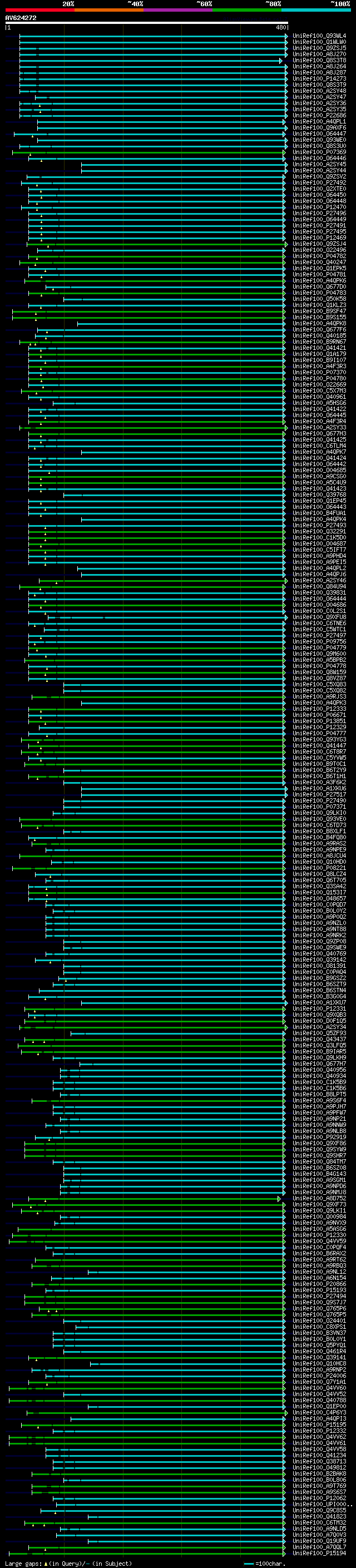Open hit UniRef100_A8J264
356x1568 pixels.
(319, 67)
